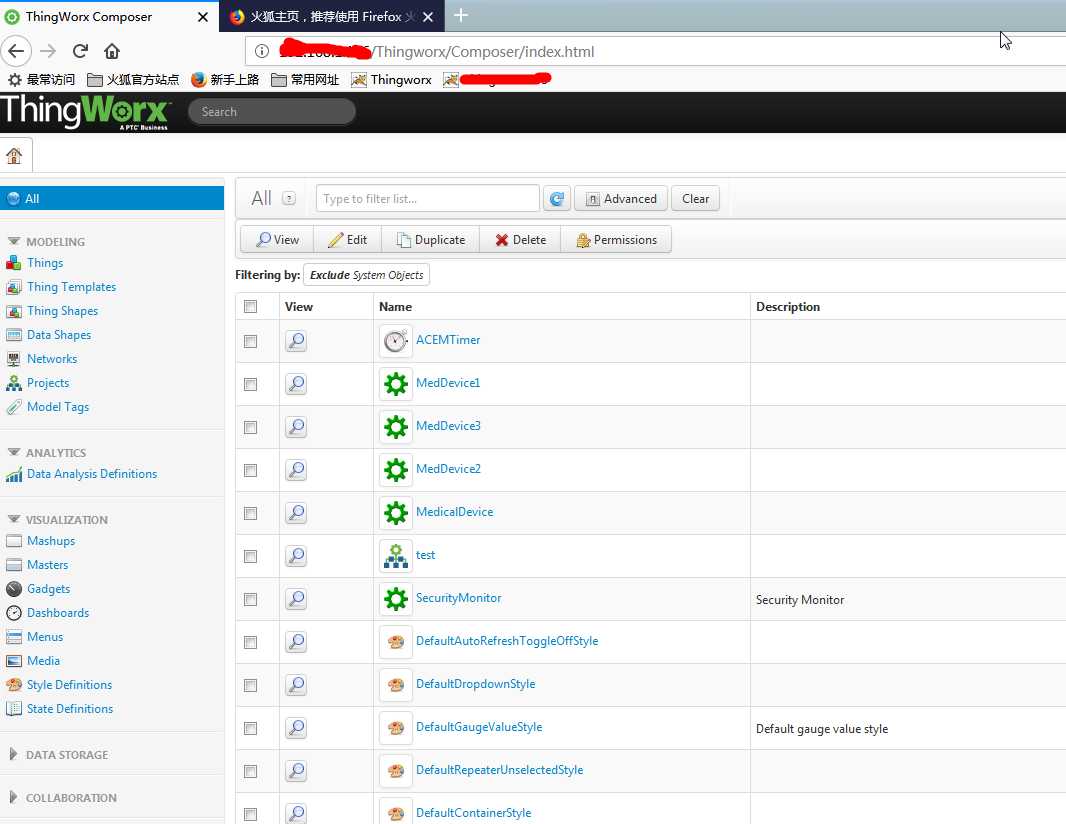Image resolution: width=1066 pixels, height=824 pixels.
Task: Open the 常用网址 bookmarks folder
Action: tap(305, 80)
